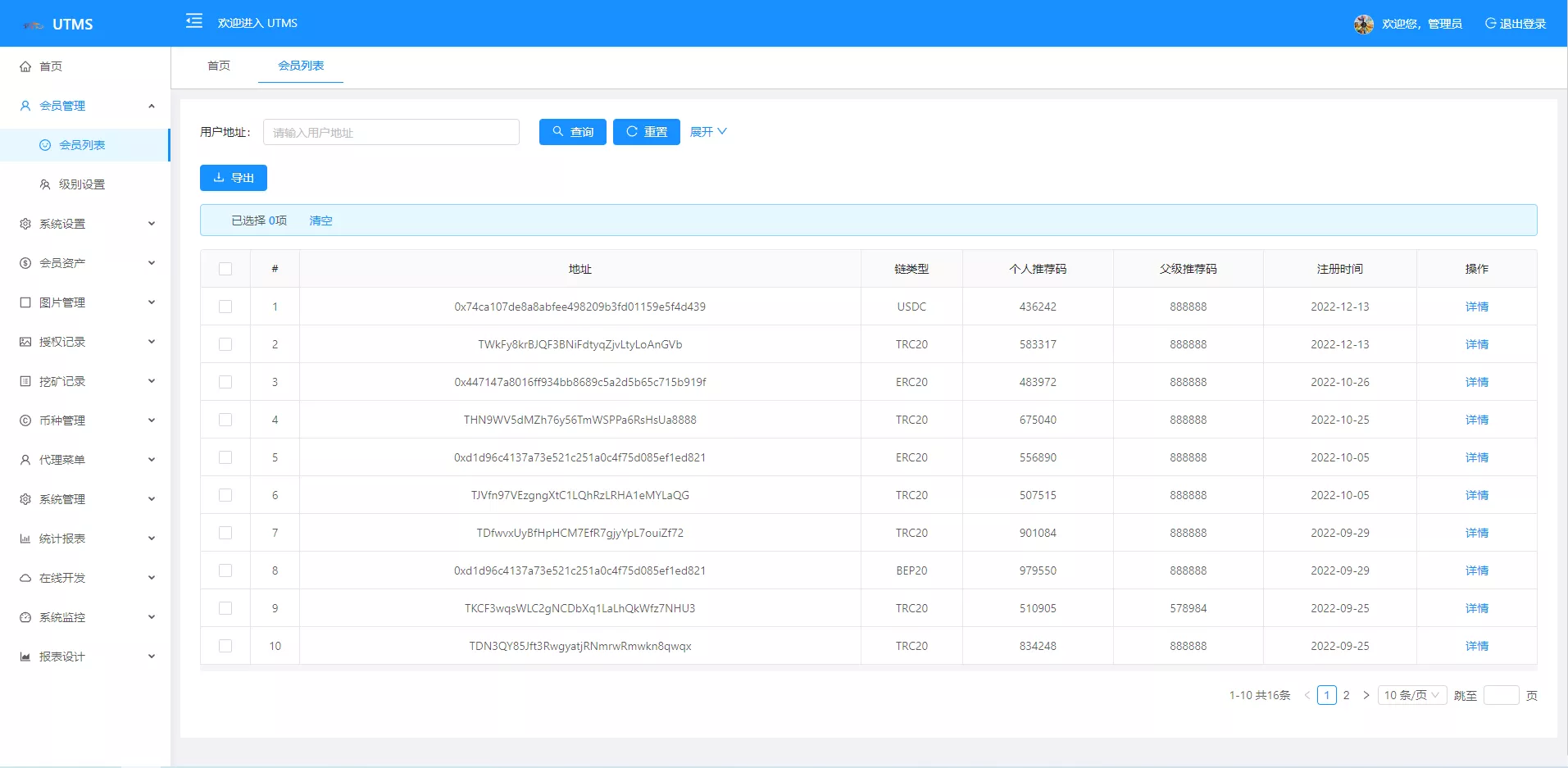Switch to the 首页 tab

(219, 66)
